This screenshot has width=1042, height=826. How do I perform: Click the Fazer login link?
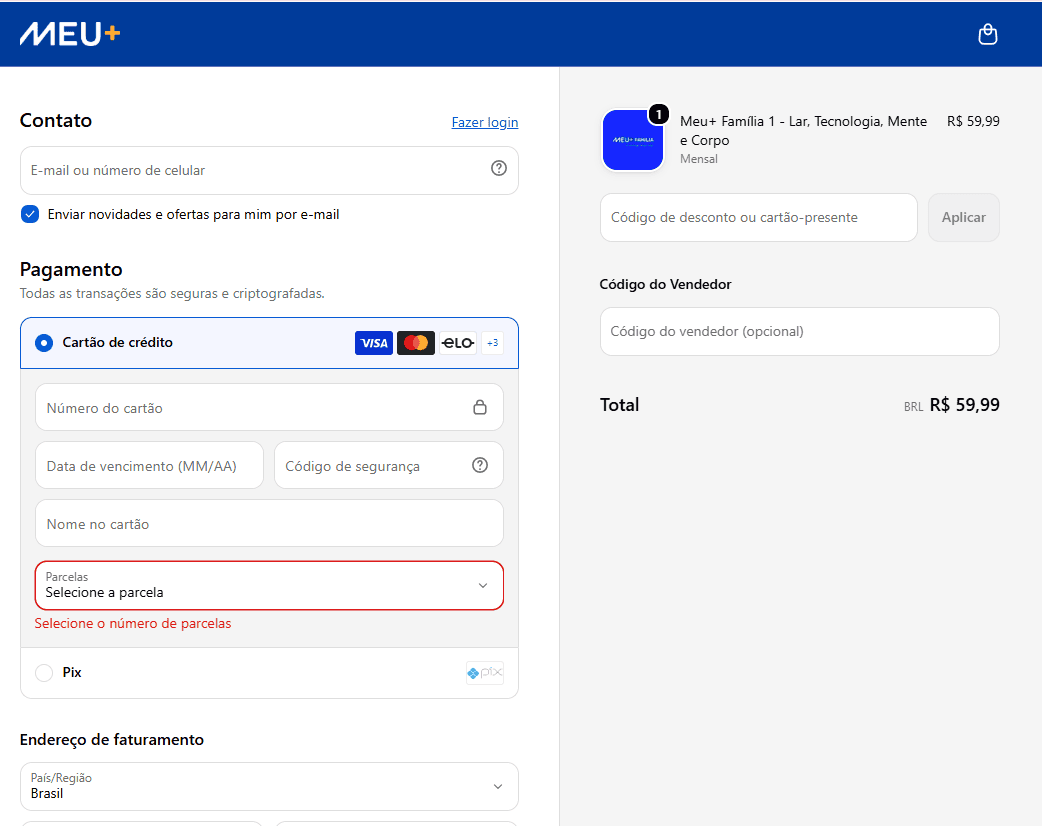pos(484,122)
